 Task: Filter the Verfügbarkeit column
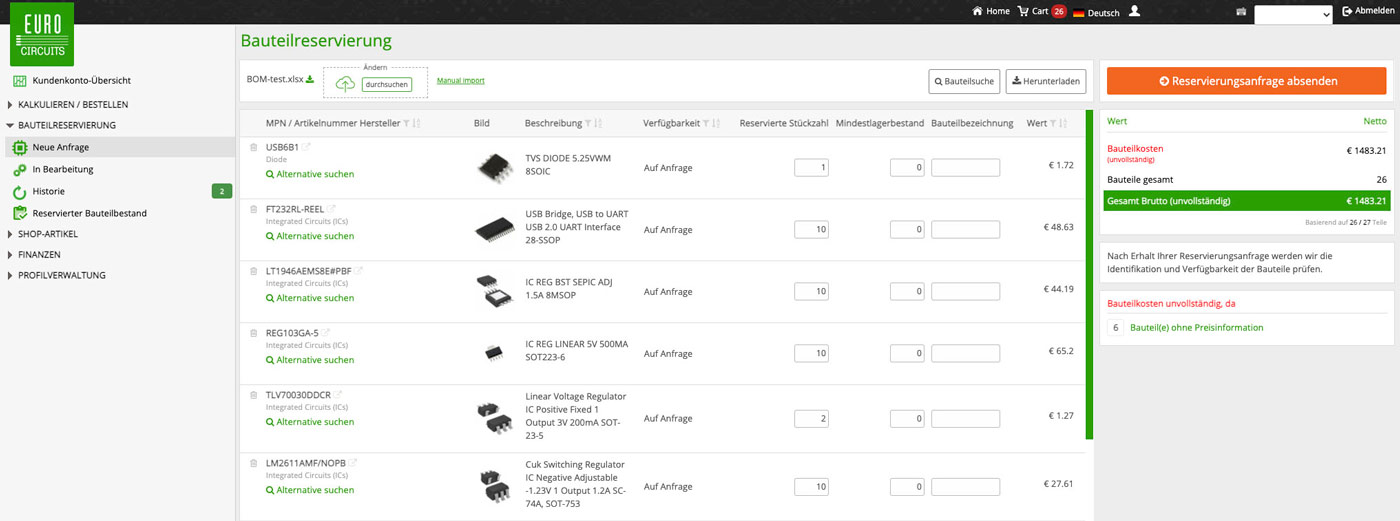(x=706, y=124)
